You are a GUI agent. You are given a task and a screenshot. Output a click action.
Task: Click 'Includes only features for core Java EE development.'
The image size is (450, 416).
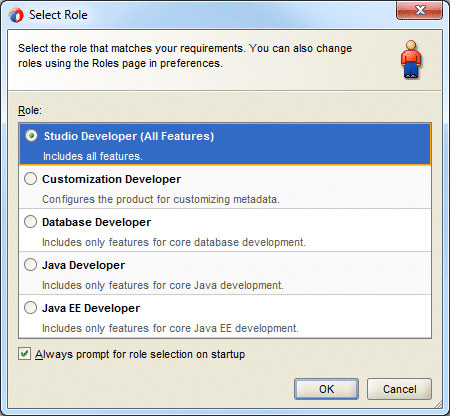pyautogui.click(x=170, y=328)
